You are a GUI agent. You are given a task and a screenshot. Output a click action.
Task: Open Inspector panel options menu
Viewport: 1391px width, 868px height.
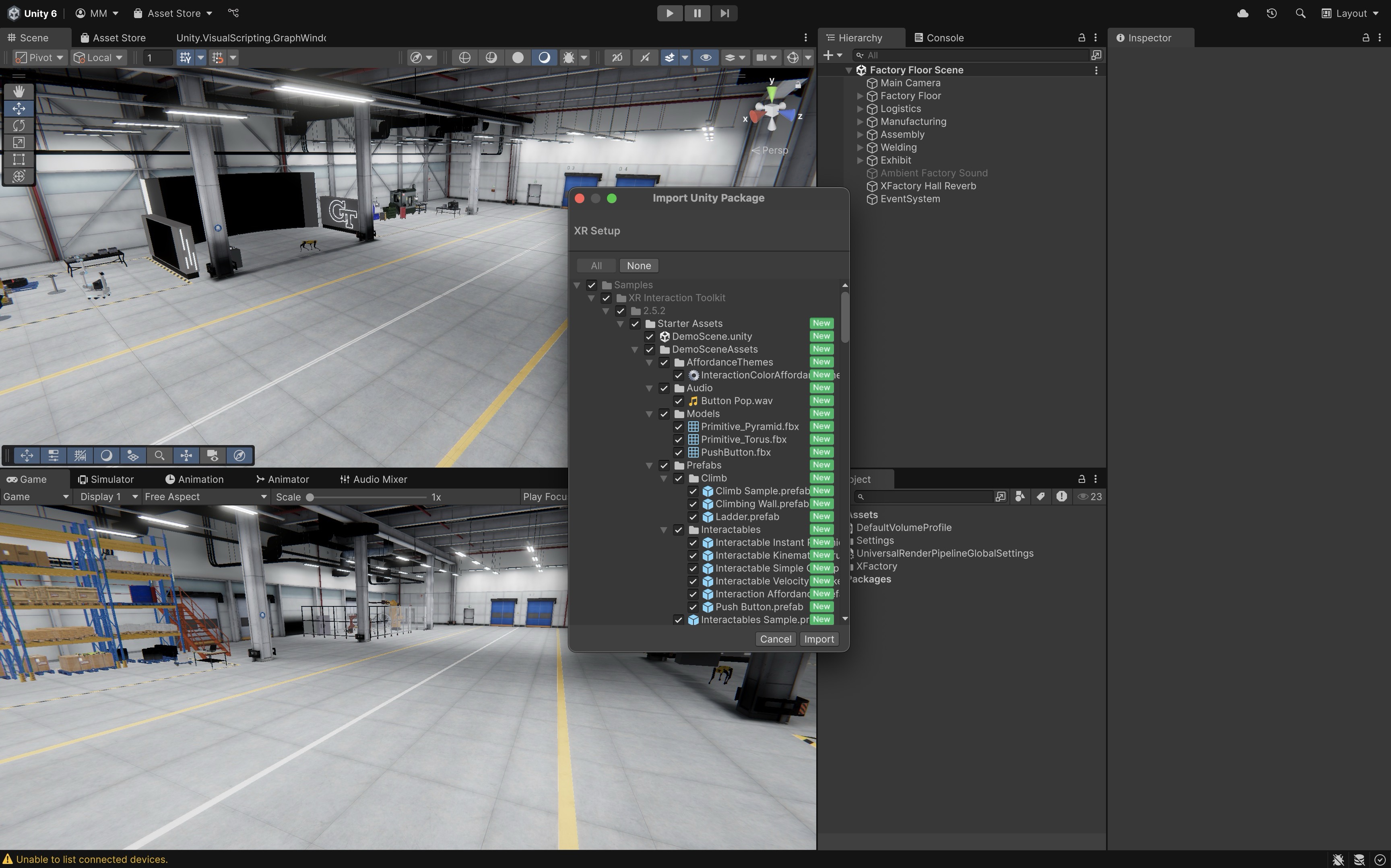tap(1380, 38)
